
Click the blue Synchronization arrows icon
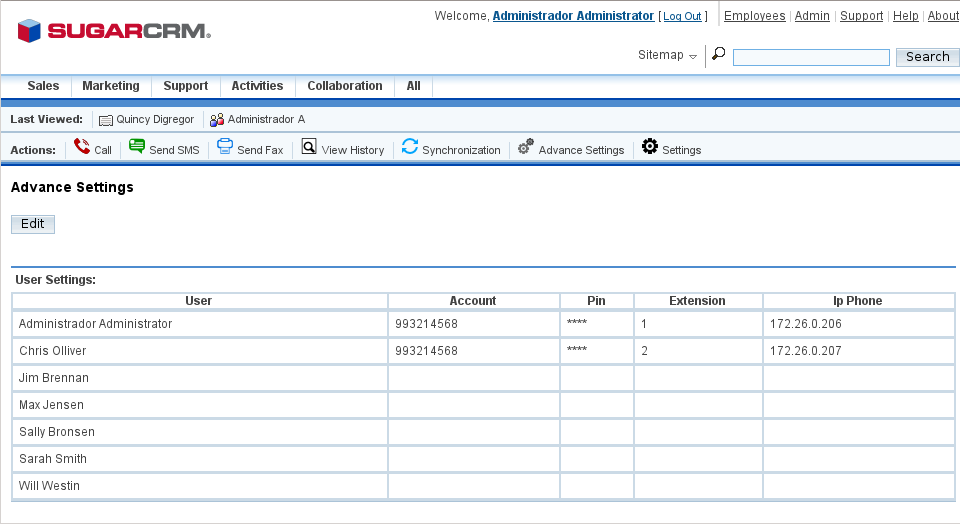click(410, 147)
